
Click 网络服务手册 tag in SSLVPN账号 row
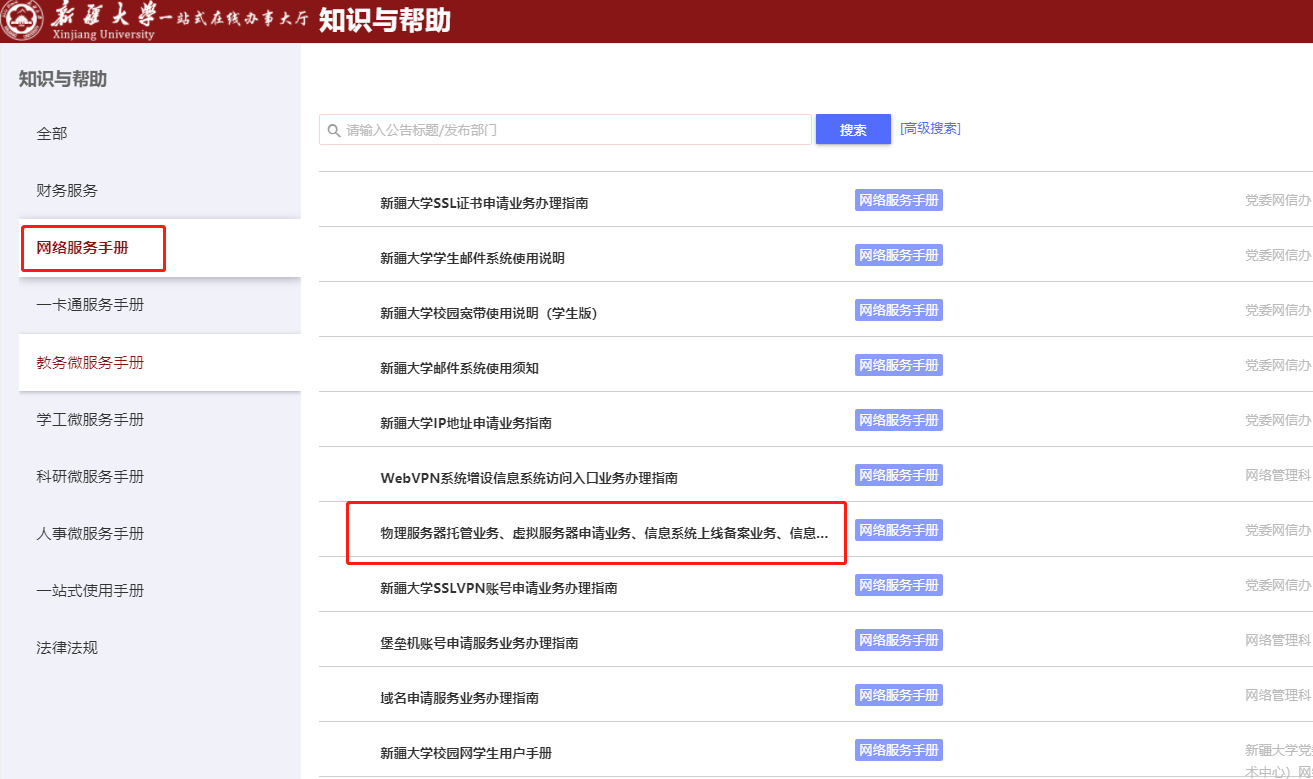point(899,585)
